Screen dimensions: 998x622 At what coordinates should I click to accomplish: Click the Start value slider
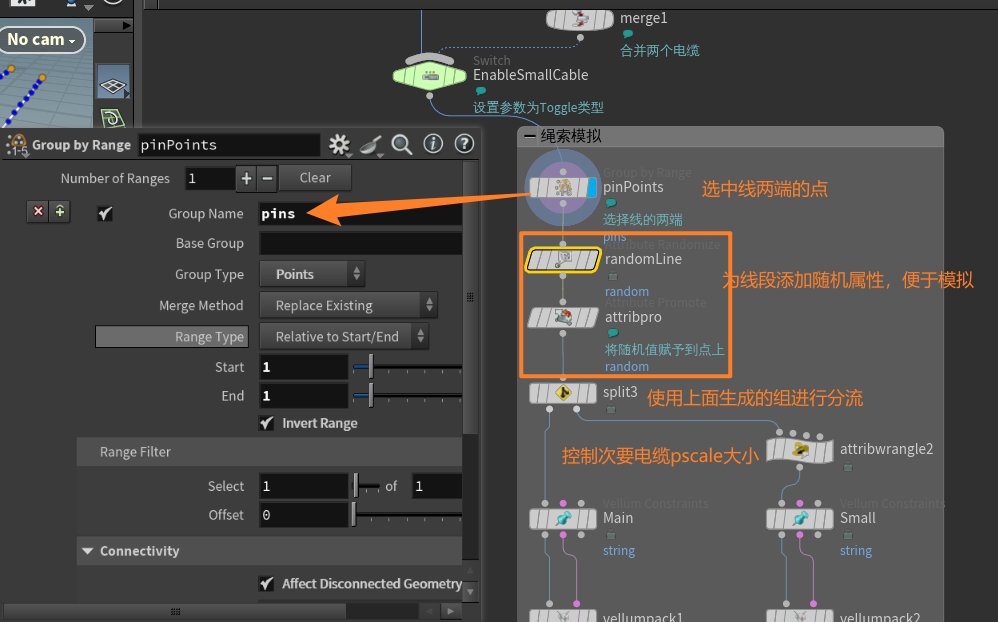point(370,367)
